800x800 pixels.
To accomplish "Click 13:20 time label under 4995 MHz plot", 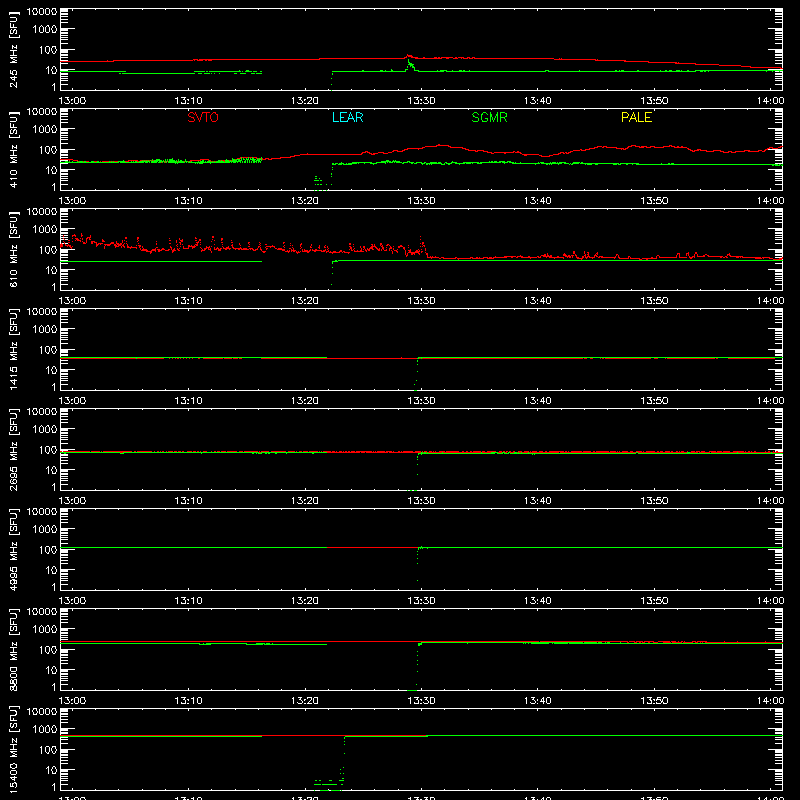I will pos(305,601).
